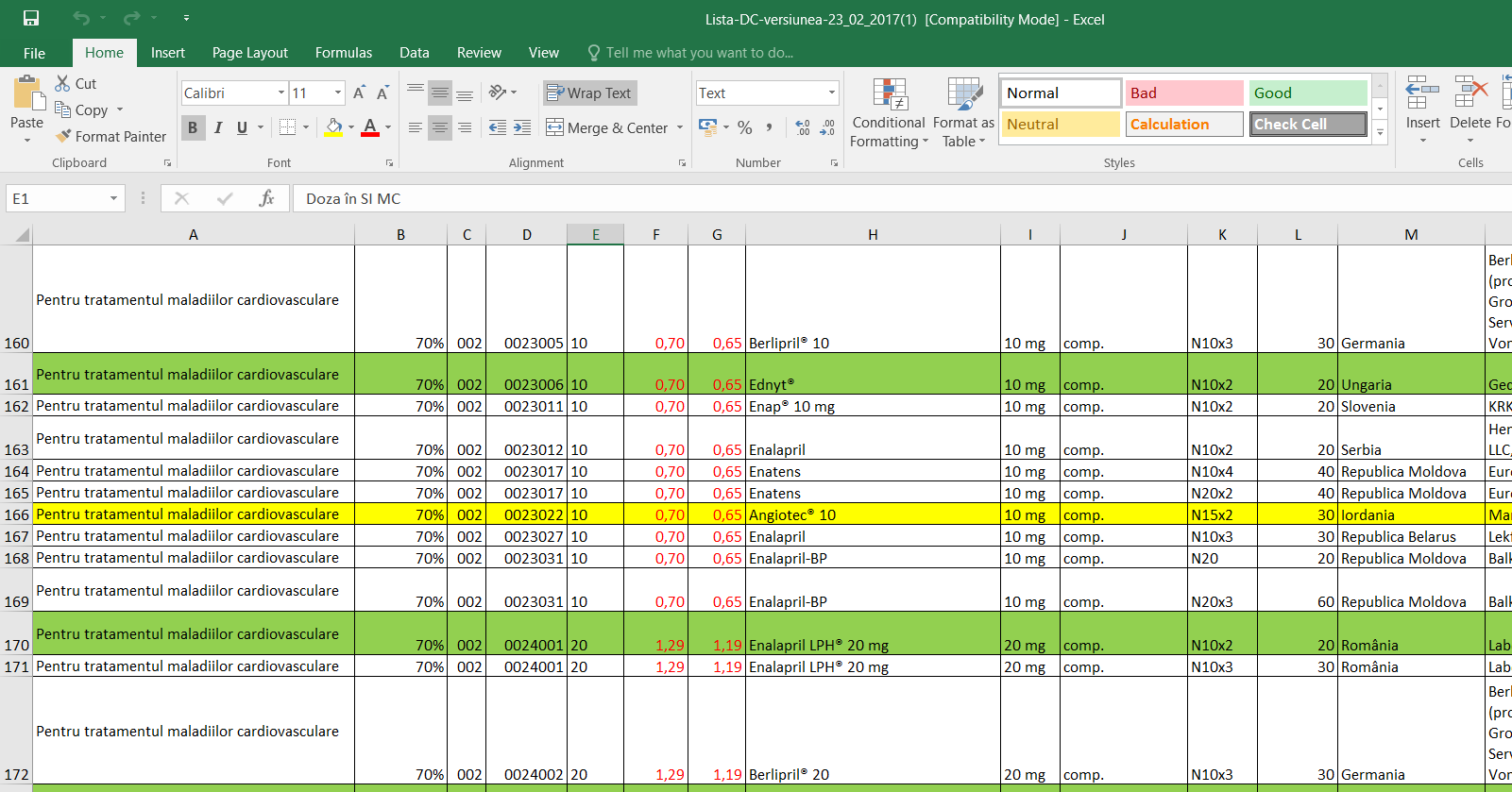The width and height of the screenshot is (1512, 792).
Task: Click the Format Painter brush icon
Action: pyautogui.click(x=63, y=136)
